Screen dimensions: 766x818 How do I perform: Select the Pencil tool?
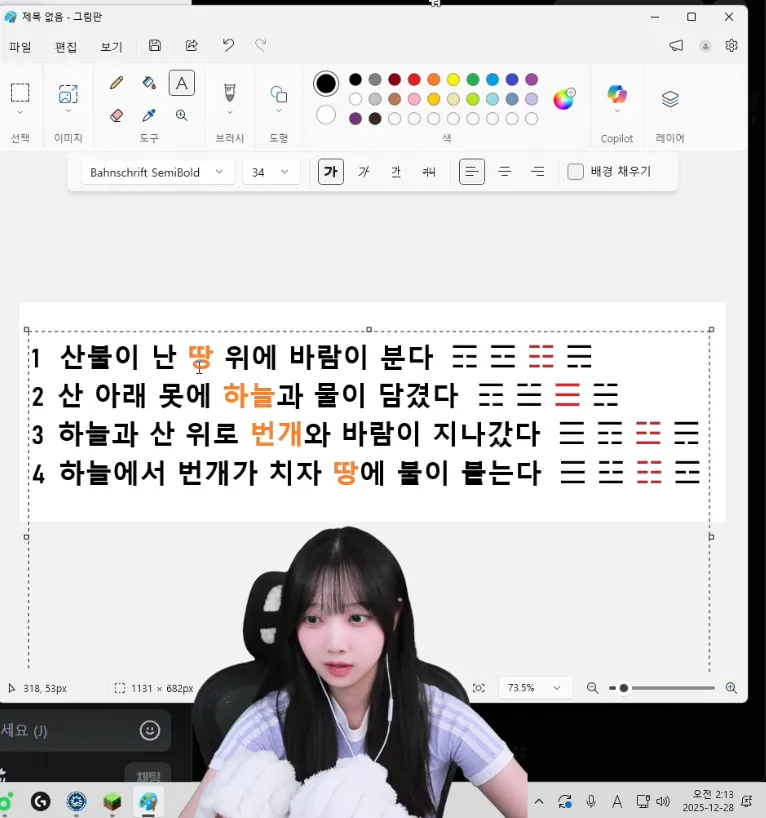click(x=117, y=83)
